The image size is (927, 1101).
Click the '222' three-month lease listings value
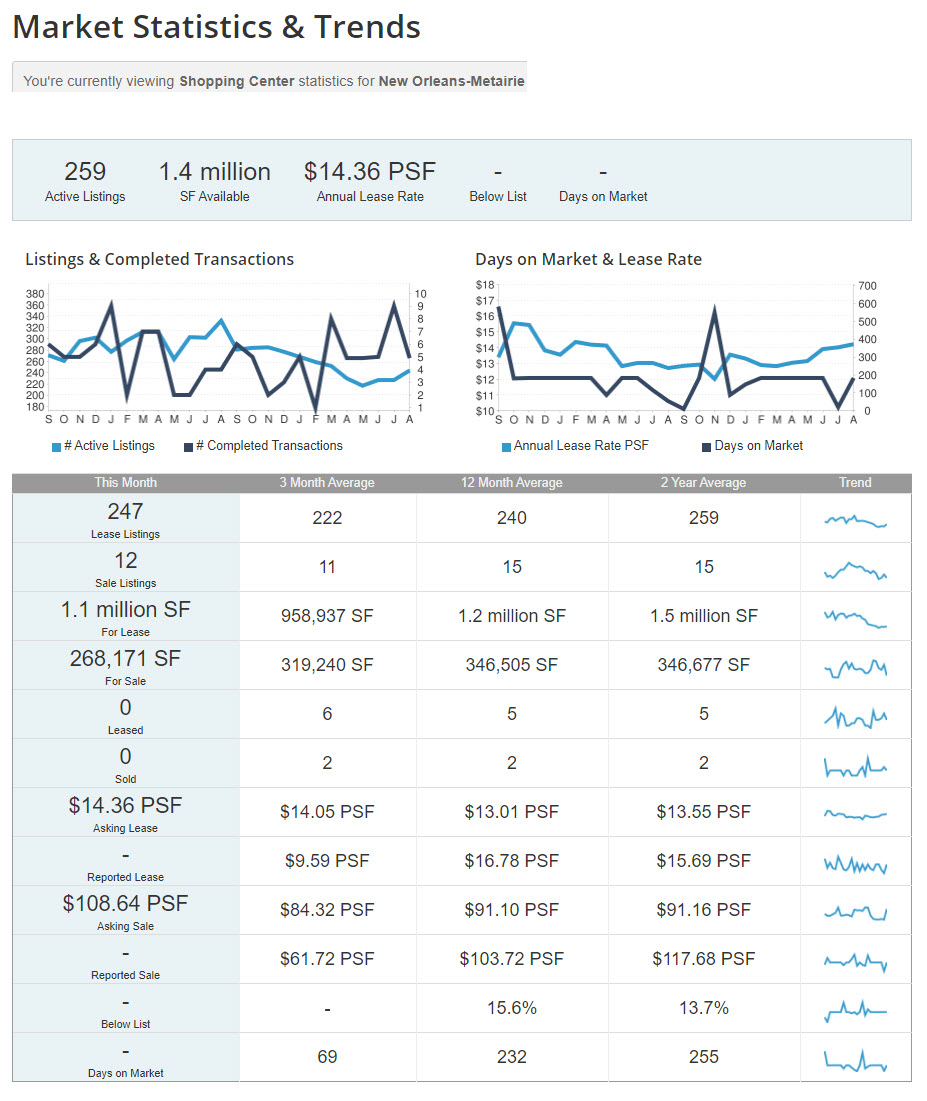point(327,518)
